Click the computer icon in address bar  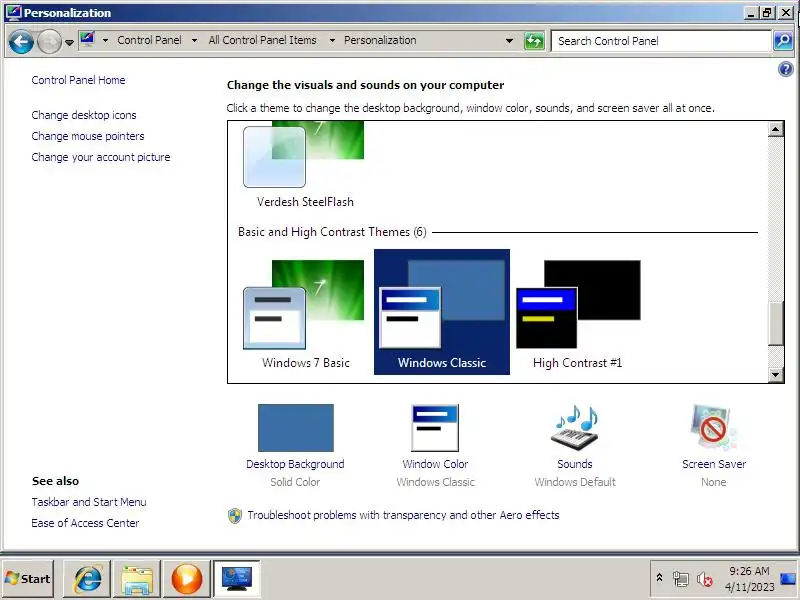point(88,40)
